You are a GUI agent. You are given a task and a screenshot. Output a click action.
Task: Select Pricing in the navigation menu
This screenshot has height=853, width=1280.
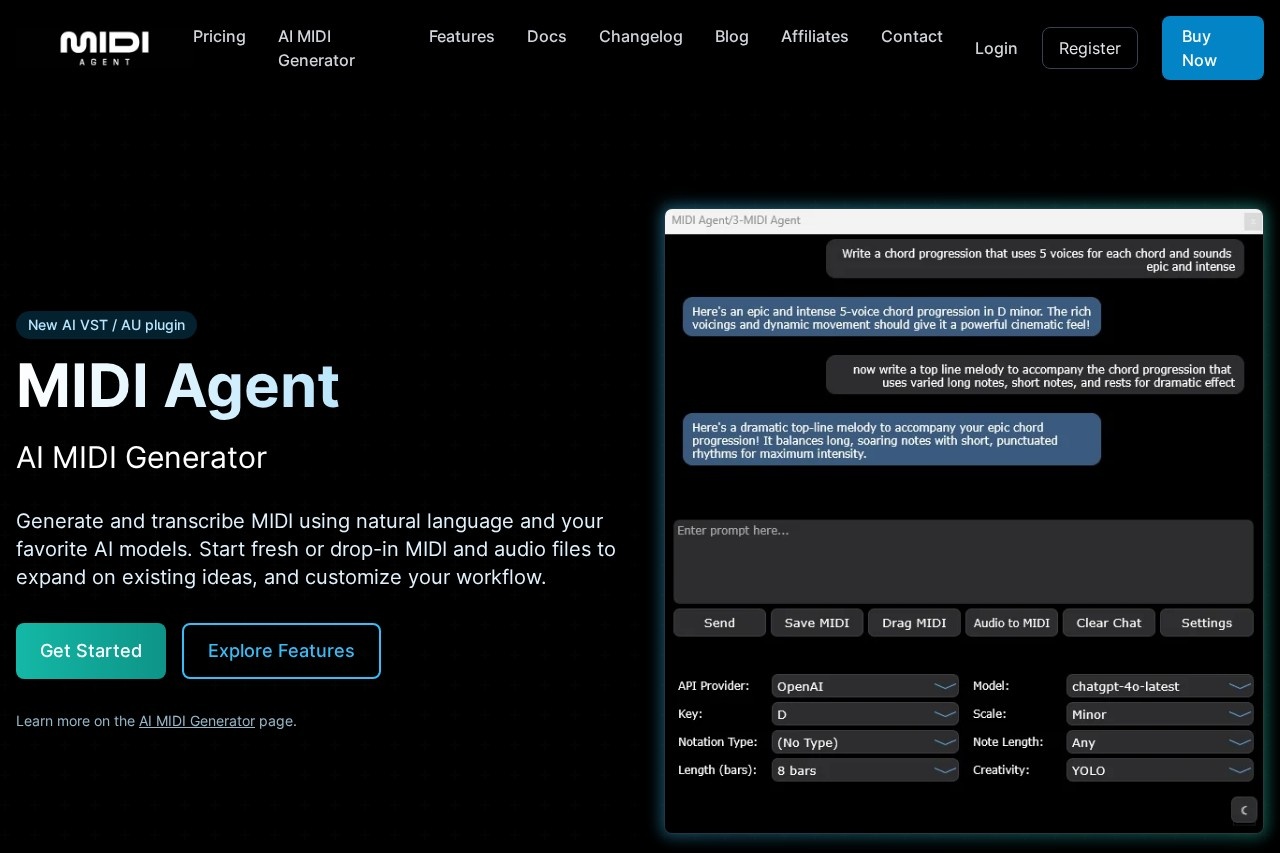click(x=219, y=36)
